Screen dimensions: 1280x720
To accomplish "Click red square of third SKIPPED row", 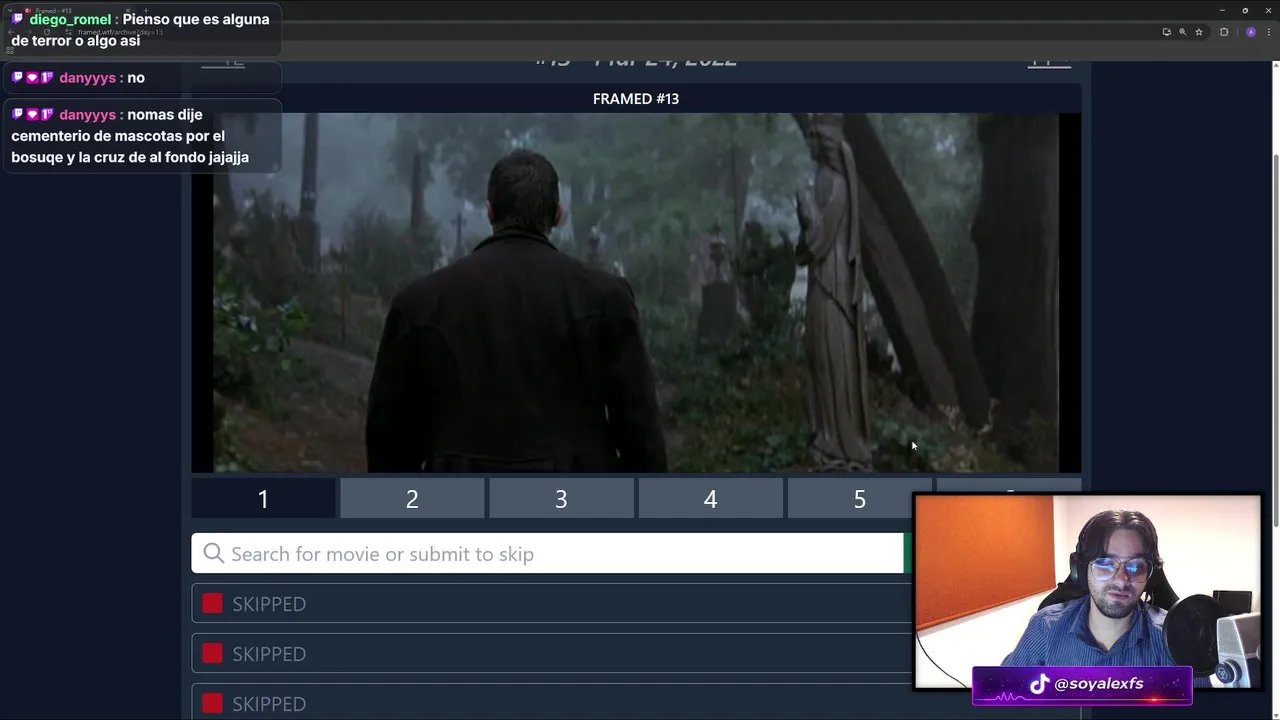I will (212, 703).
